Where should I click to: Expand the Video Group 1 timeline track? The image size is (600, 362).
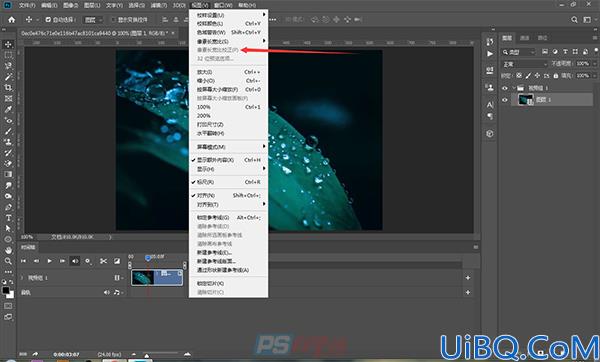click(22, 278)
